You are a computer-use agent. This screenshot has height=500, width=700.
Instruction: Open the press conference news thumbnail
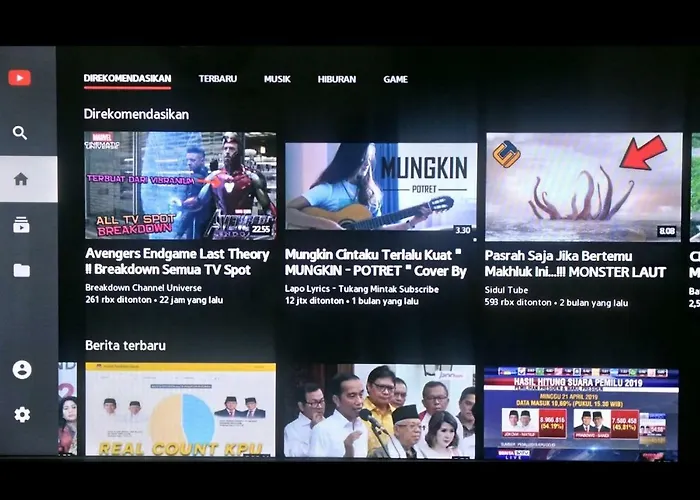[379, 411]
